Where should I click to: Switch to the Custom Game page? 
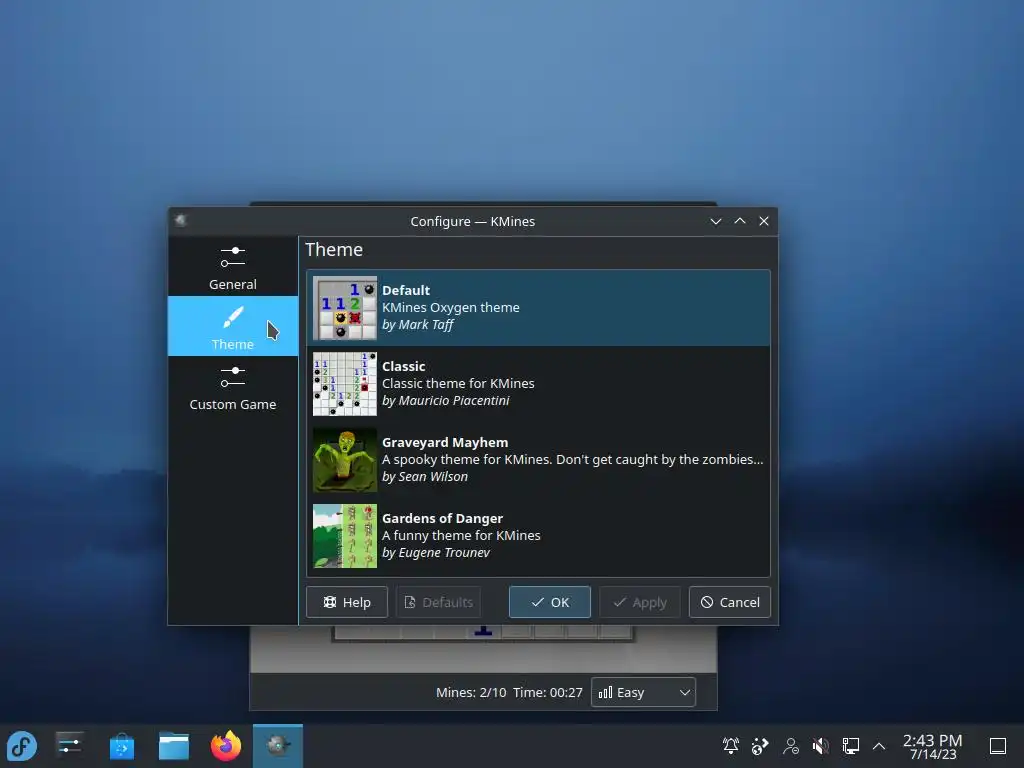tap(232, 387)
